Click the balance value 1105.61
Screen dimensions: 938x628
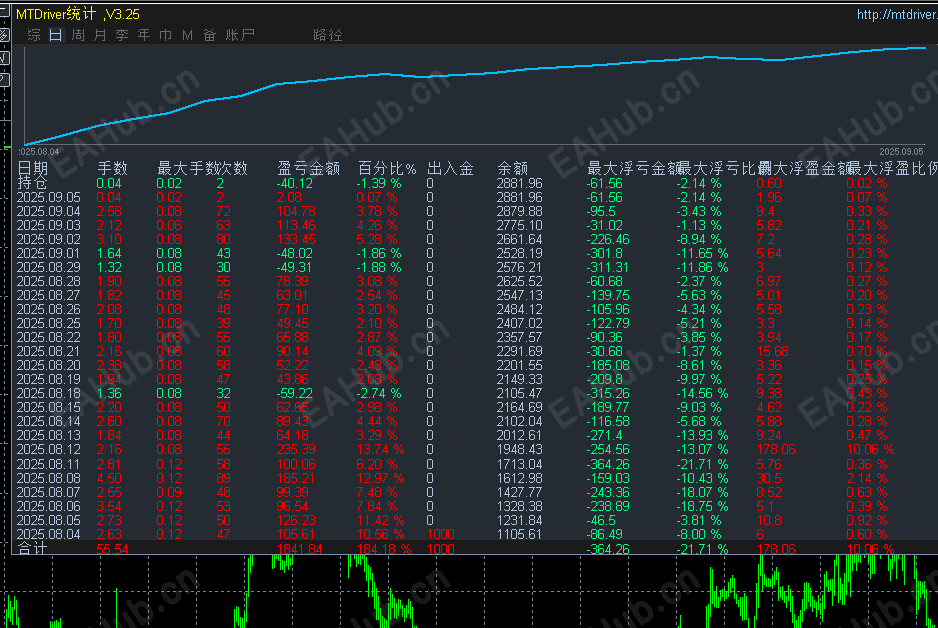coord(519,534)
